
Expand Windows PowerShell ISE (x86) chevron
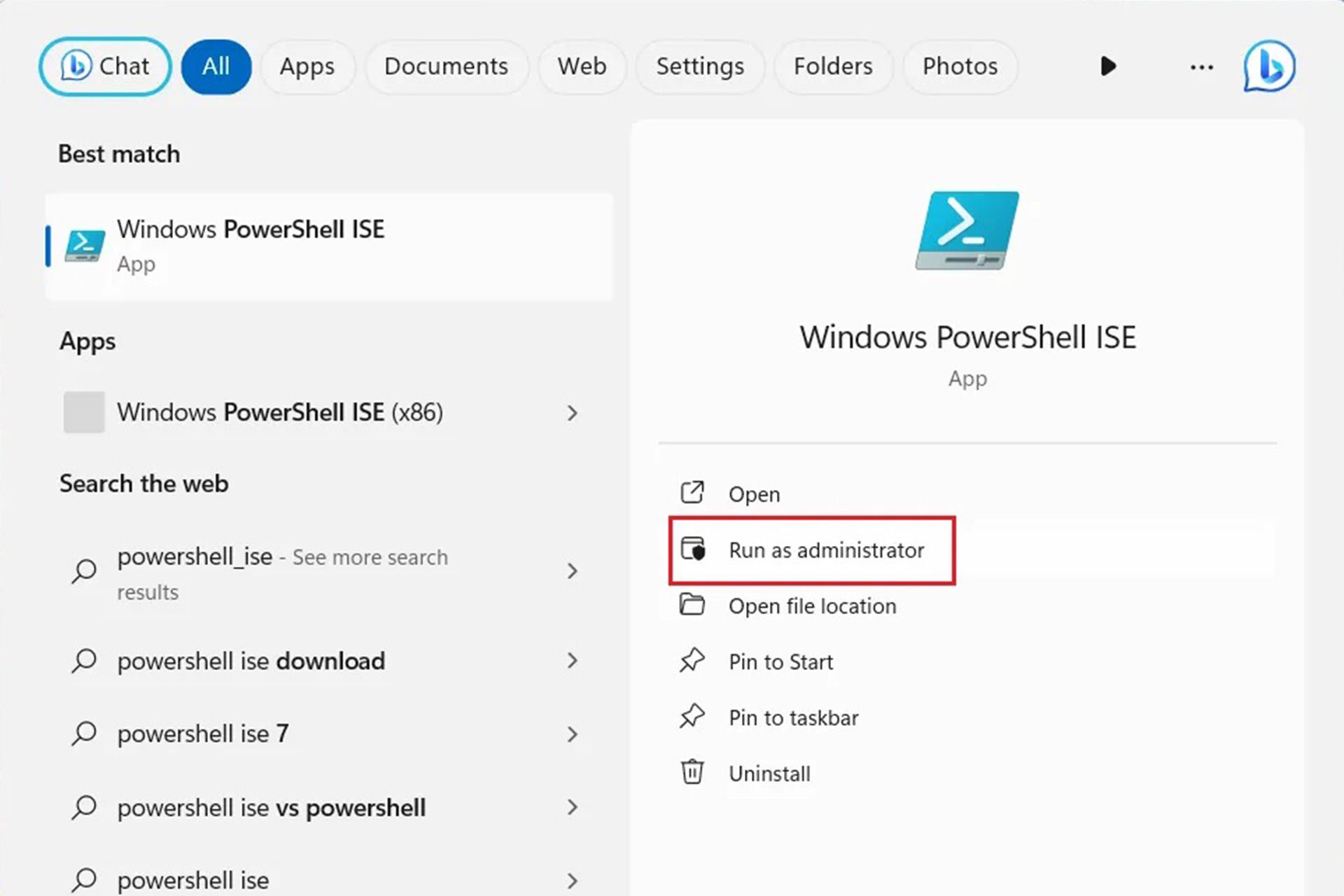(x=572, y=413)
